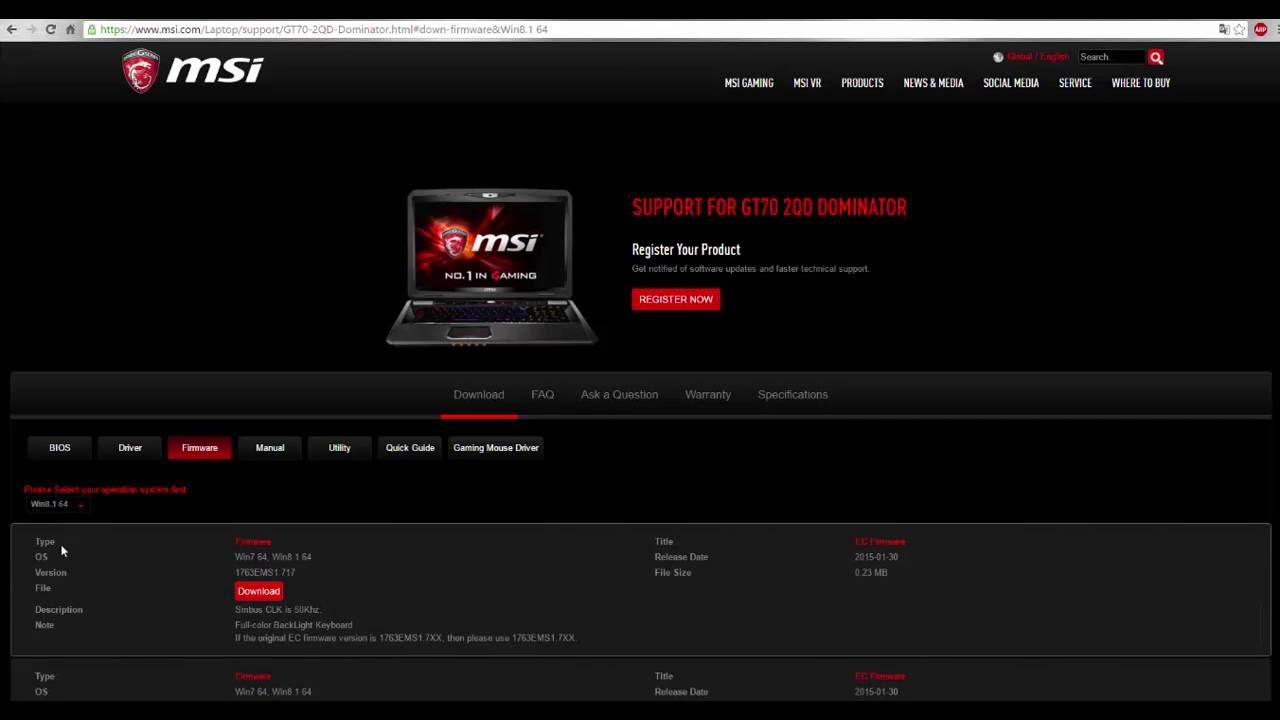Switch to the FAQ tab
Viewport: 1280px width, 720px height.
click(x=542, y=395)
